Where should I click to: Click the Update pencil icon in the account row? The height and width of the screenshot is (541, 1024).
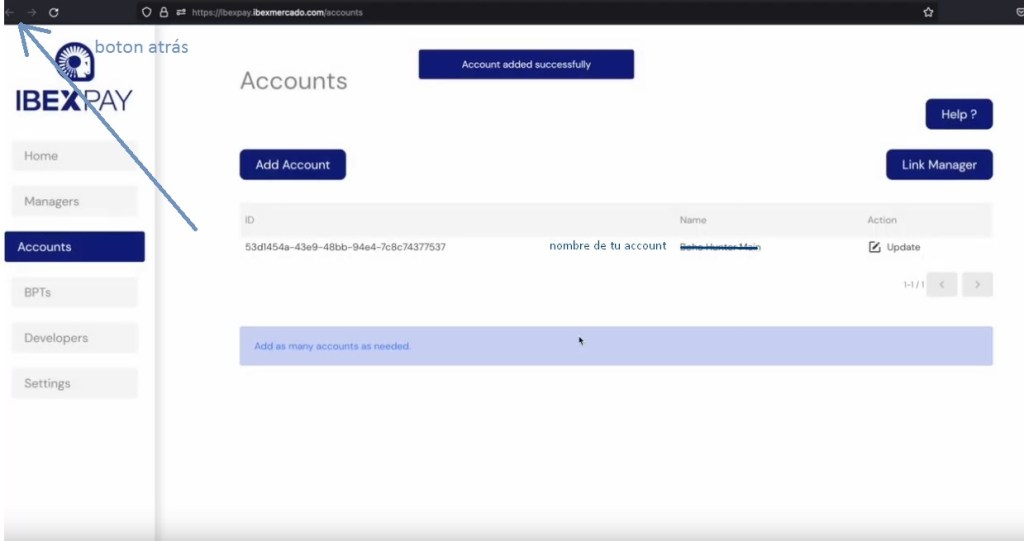pyautogui.click(x=875, y=247)
